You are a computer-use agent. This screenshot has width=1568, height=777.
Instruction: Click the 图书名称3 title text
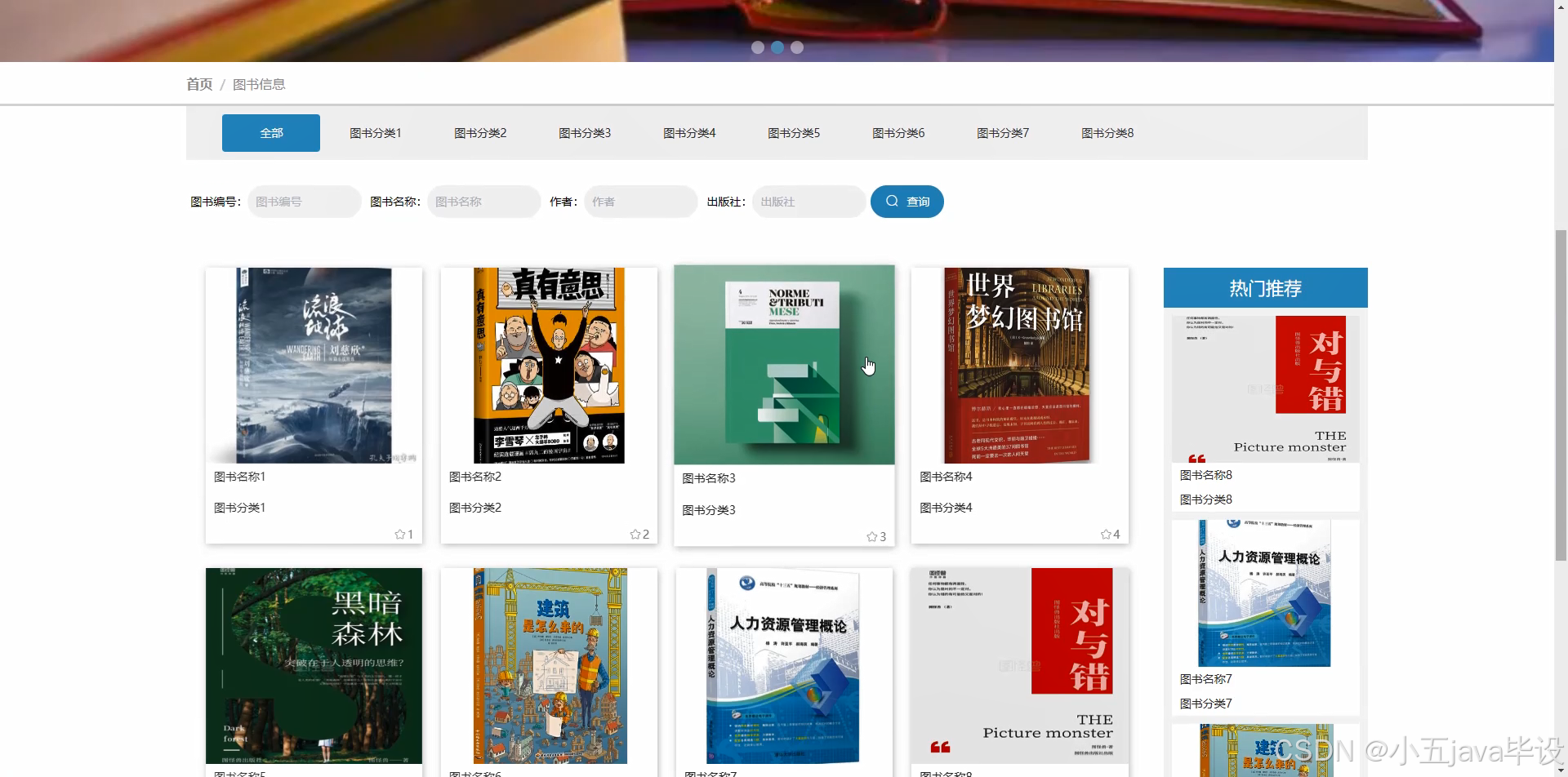point(709,478)
